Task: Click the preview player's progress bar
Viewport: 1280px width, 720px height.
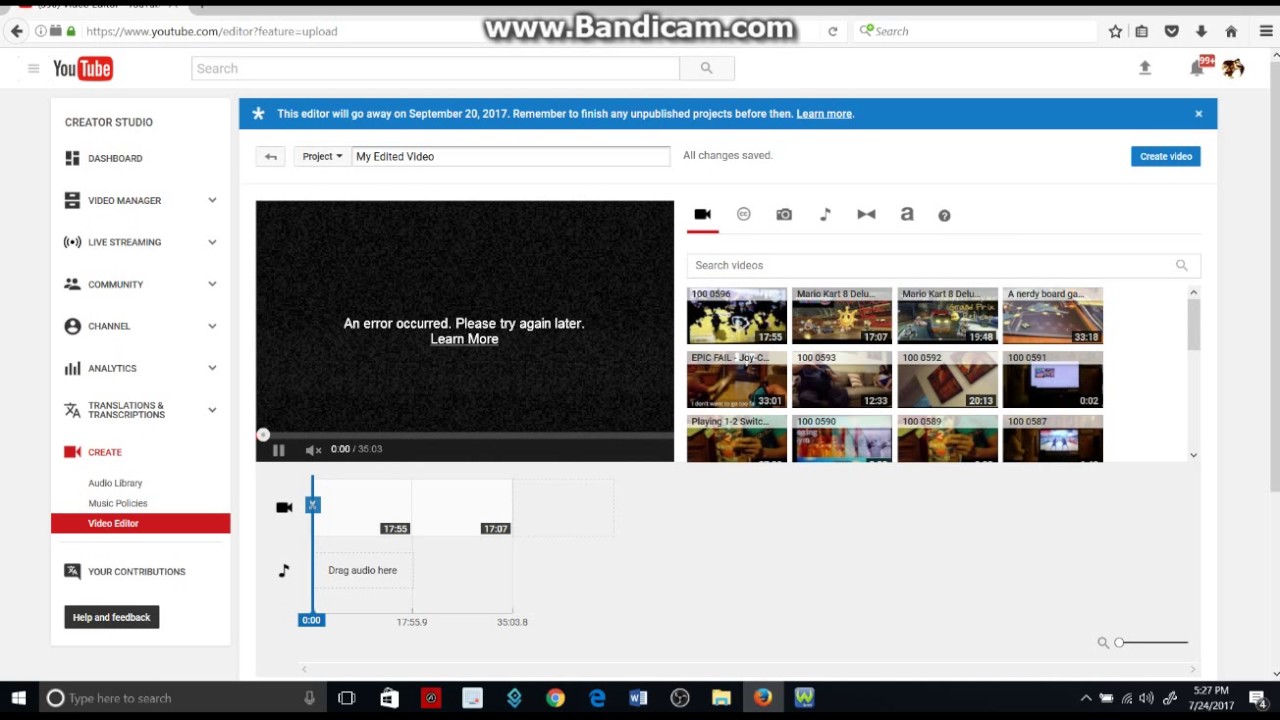Action: click(465, 435)
